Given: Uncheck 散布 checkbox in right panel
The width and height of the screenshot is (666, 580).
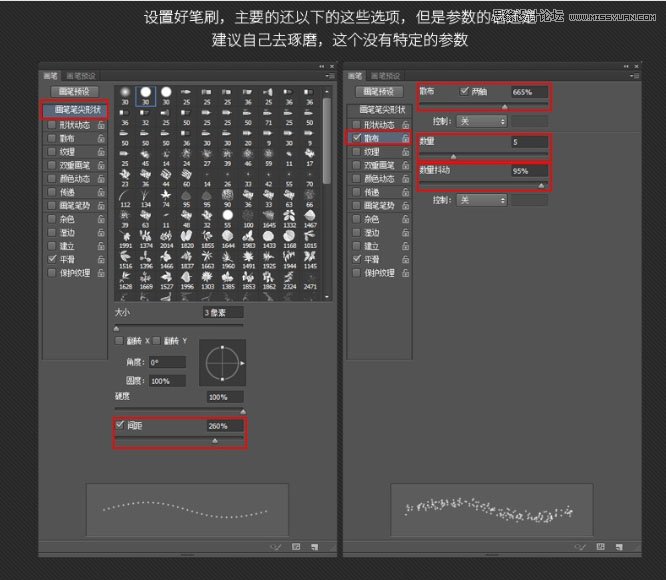Looking at the screenshot, I should (357, 138).
